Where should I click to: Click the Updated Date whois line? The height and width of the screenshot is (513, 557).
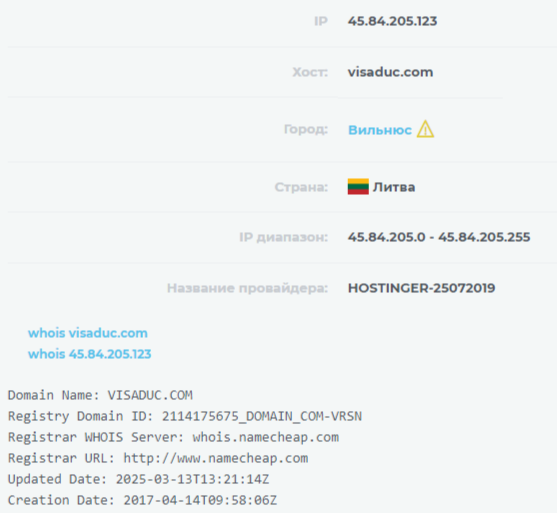139,479
